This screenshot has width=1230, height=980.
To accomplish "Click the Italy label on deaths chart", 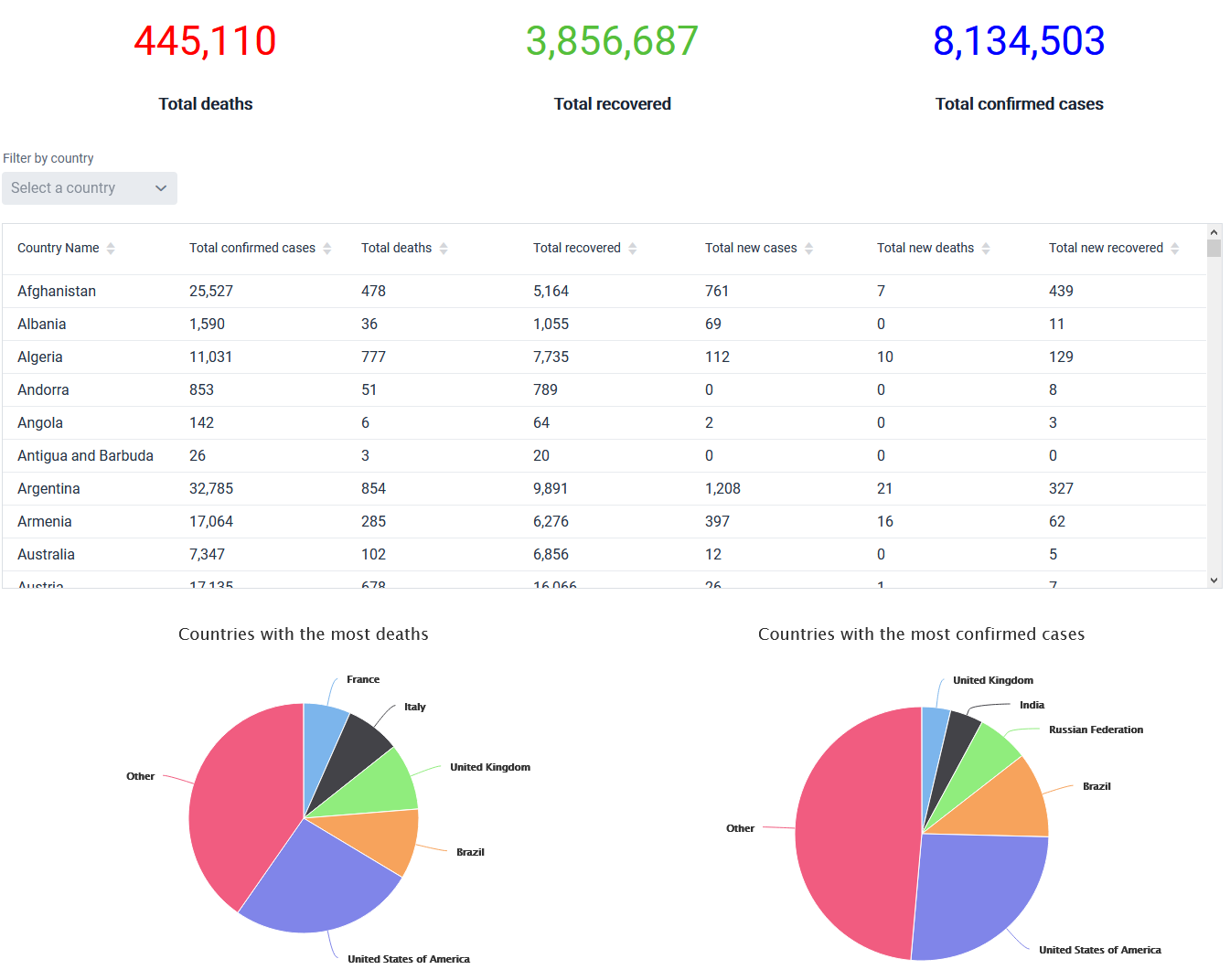I will [415, 707].
